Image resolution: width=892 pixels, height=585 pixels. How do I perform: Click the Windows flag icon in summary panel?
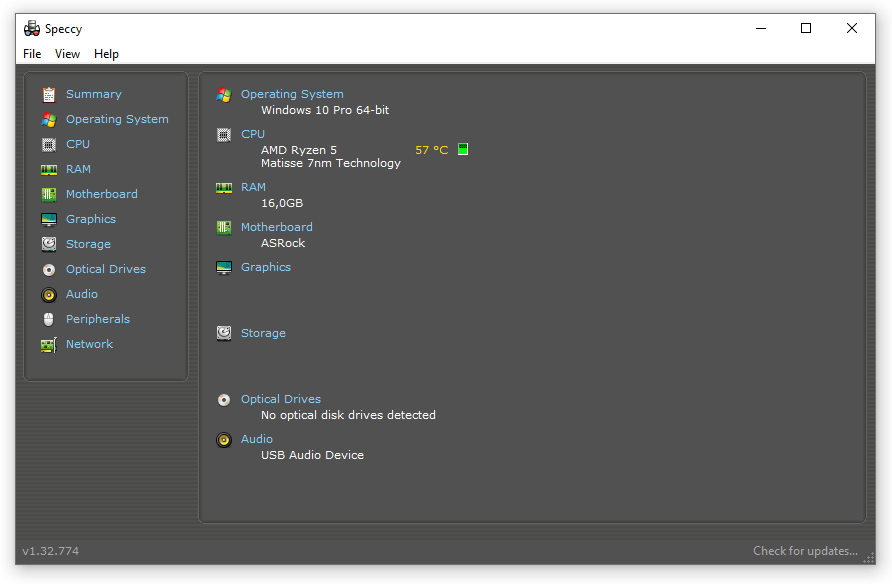tap(224, 94)
